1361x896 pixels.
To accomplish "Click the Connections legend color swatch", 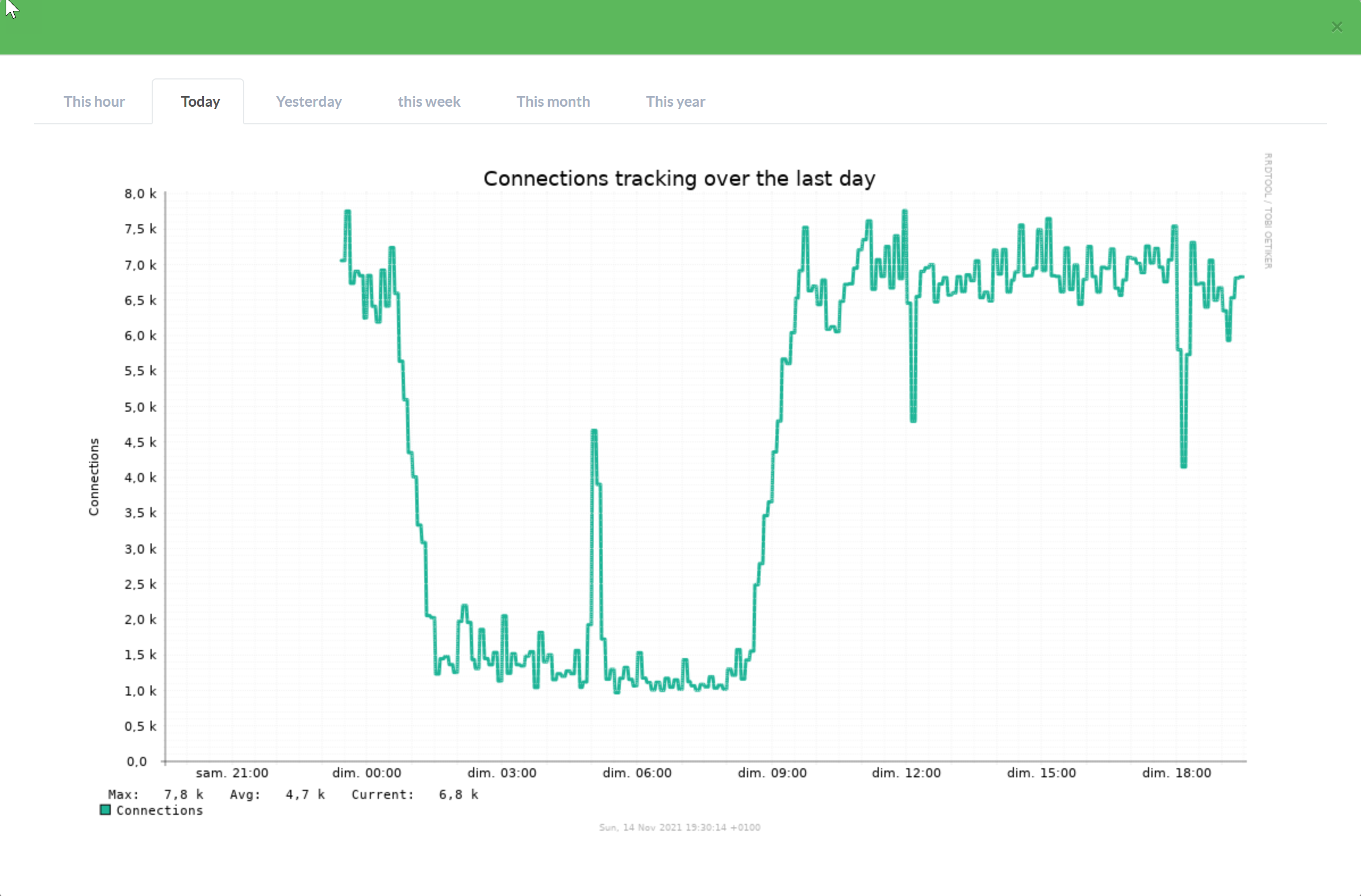I will [105, 810].
